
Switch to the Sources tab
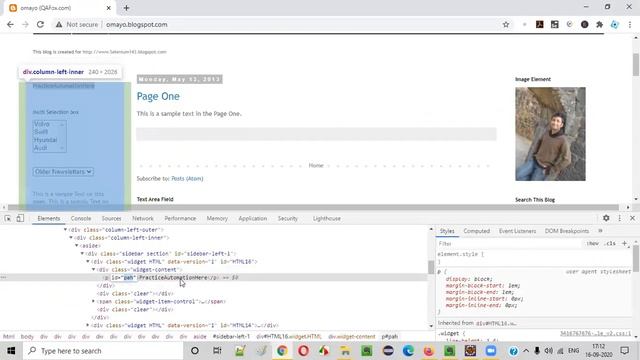point(111,219)
